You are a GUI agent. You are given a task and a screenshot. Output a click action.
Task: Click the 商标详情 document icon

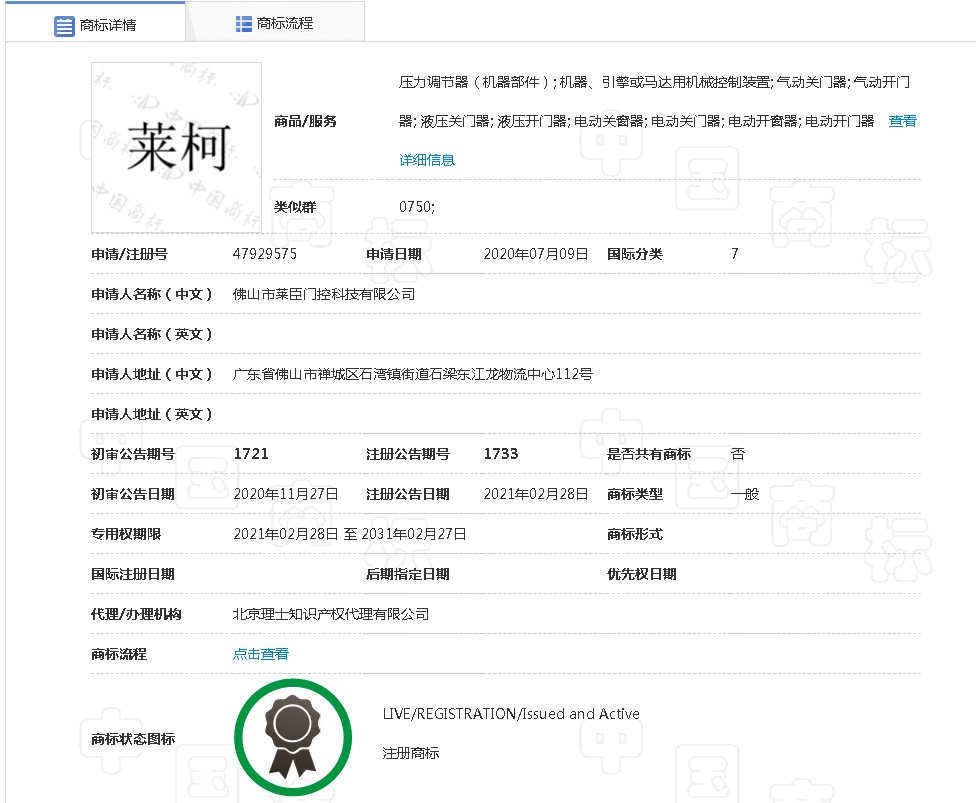(64, 26)
